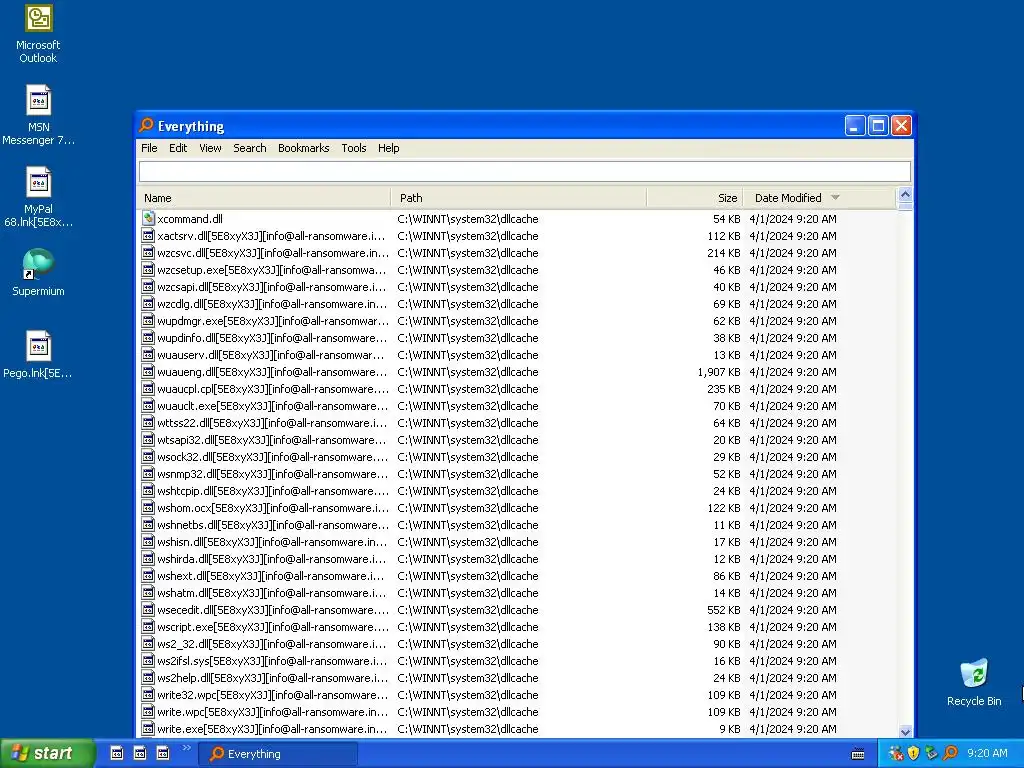Screen dimensions: 1024x768
Task: Open the Bookmarks menu
Action: pos(304,148)
